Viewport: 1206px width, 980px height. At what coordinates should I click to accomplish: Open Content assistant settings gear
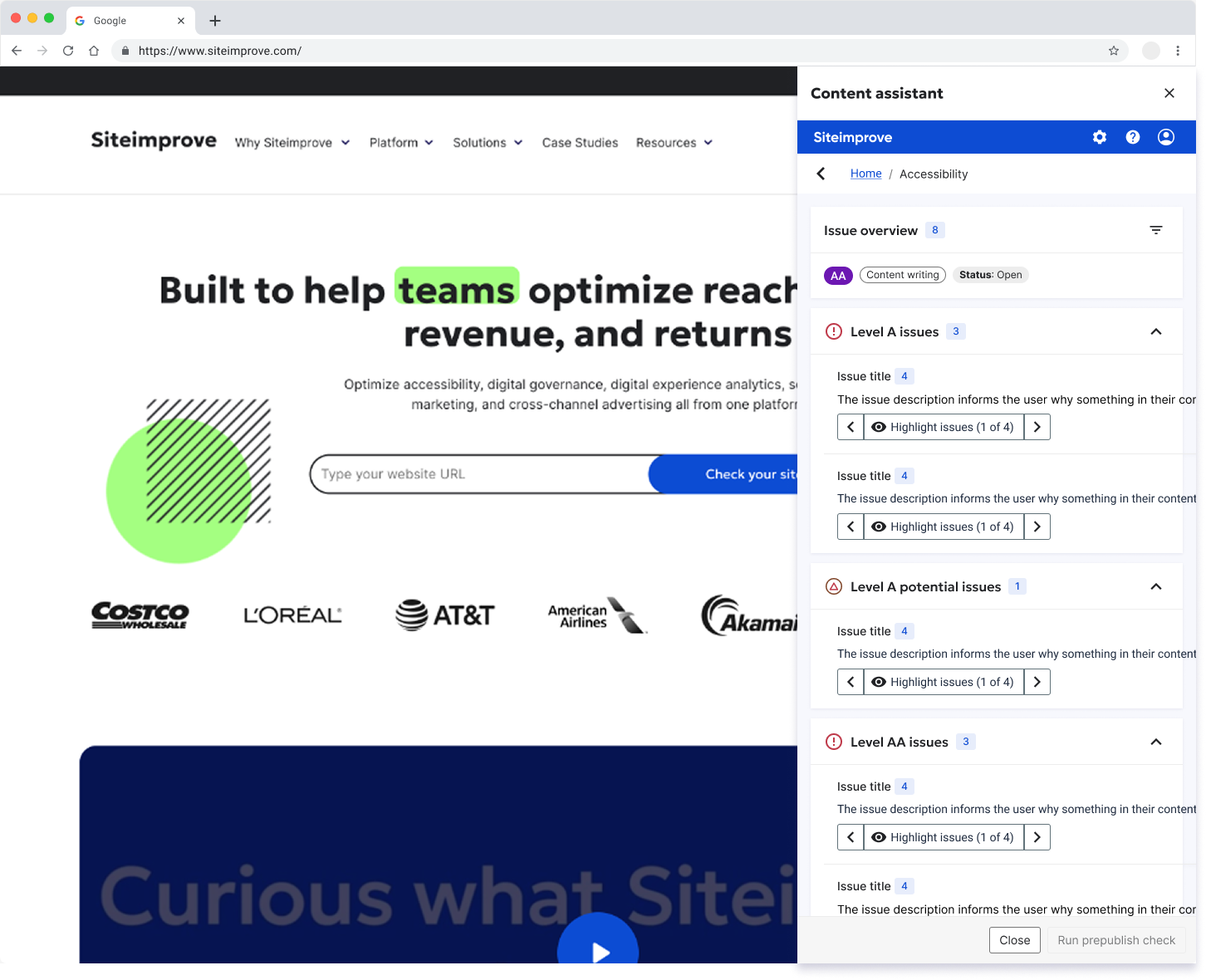1099,137
